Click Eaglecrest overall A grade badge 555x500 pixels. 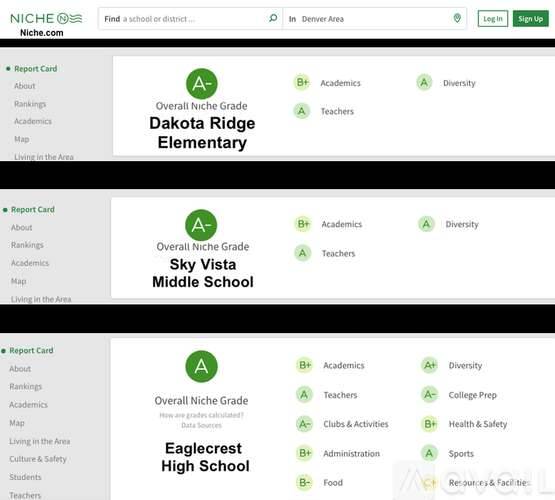(x=201, y=366)
